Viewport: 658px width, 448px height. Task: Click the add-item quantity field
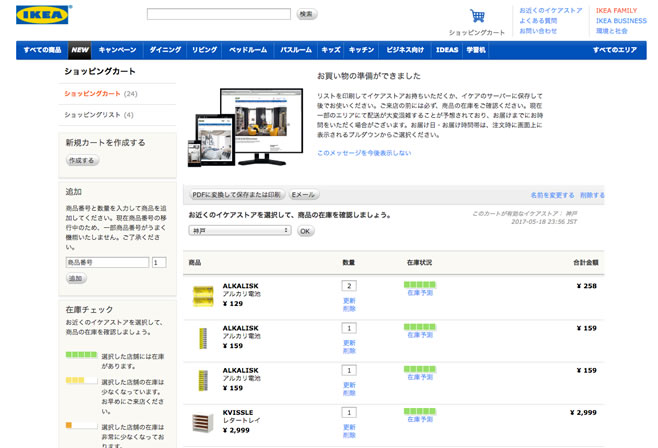[159, 262]
